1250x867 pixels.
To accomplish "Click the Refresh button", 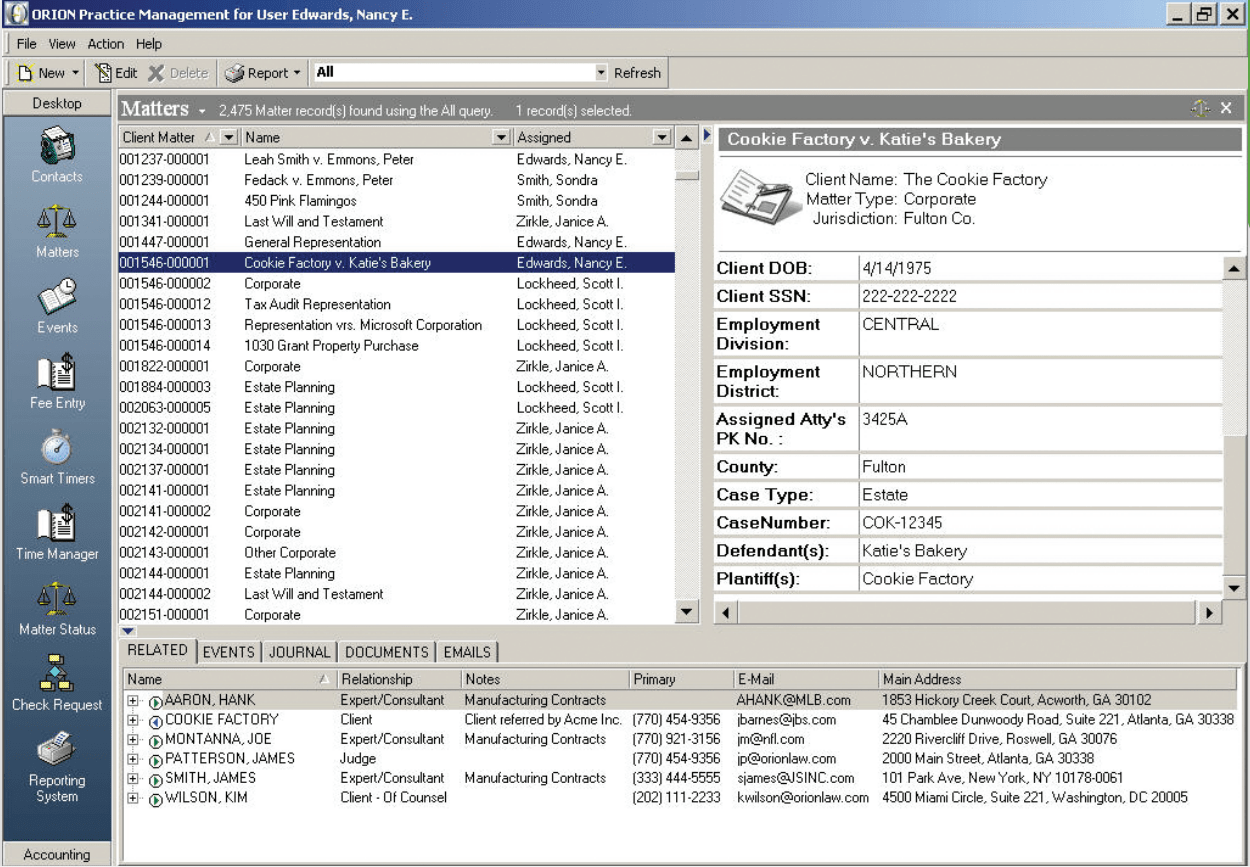I will pos(637,73).
